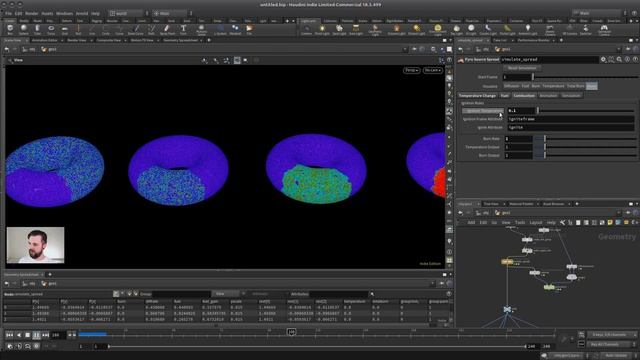Select the File shelf tool

click(x=249, y=29)
